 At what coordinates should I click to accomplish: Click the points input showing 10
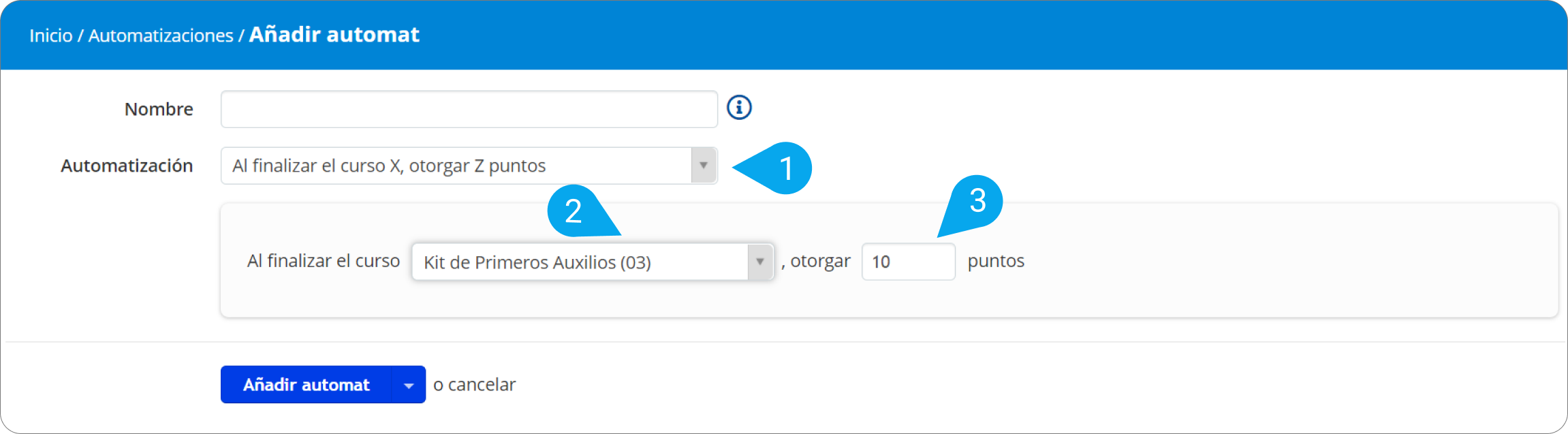pyautogui.click(x=908, y=262)
